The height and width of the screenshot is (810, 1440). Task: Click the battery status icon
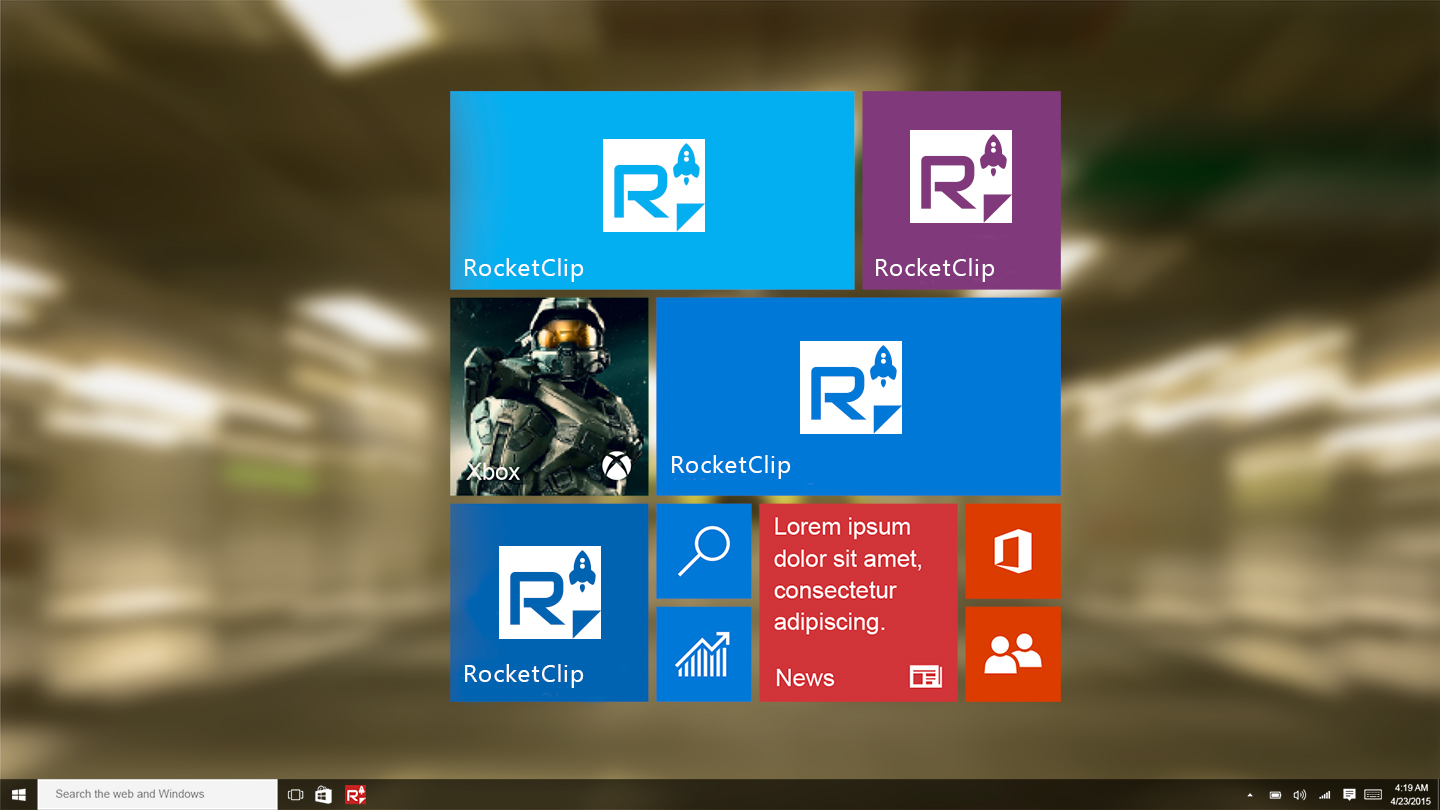(x=1275, y=795)
